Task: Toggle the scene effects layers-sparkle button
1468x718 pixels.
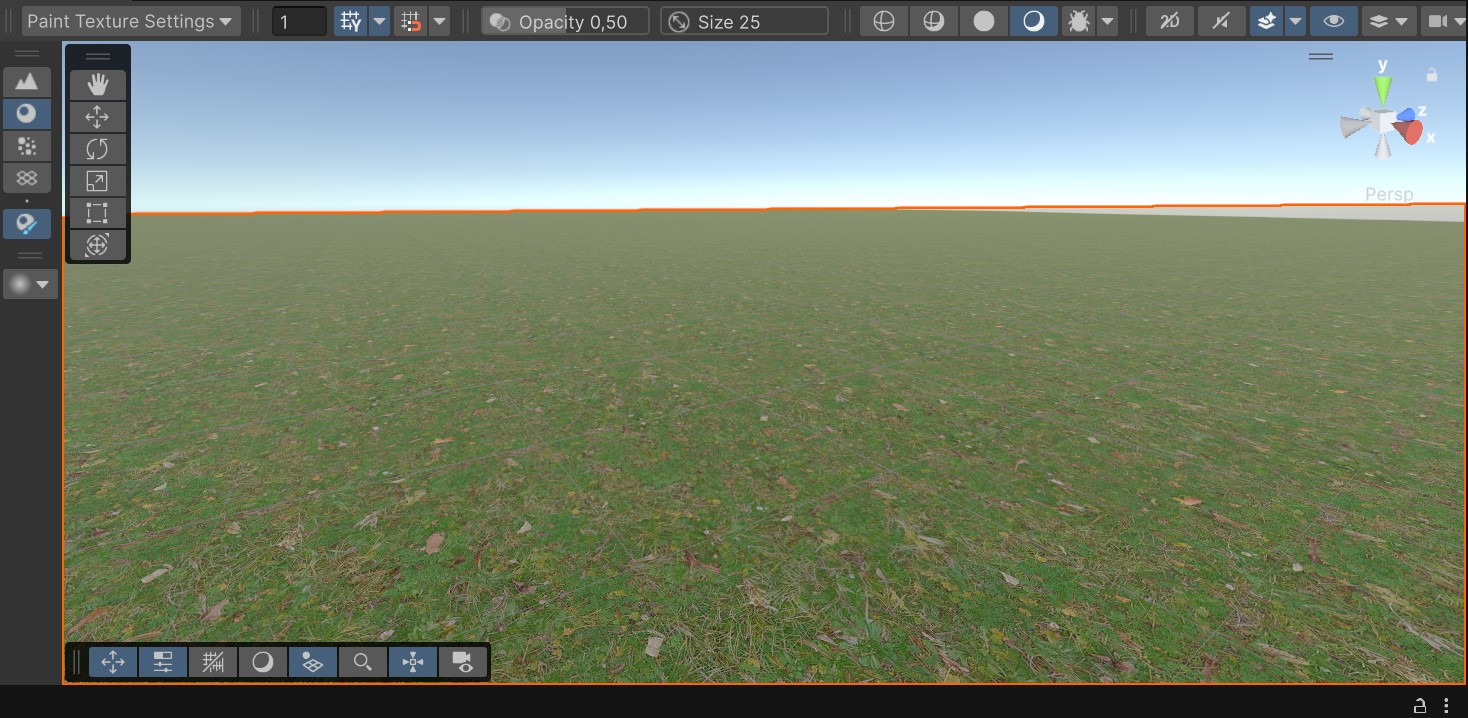Action: click(x=1266, y=21)
